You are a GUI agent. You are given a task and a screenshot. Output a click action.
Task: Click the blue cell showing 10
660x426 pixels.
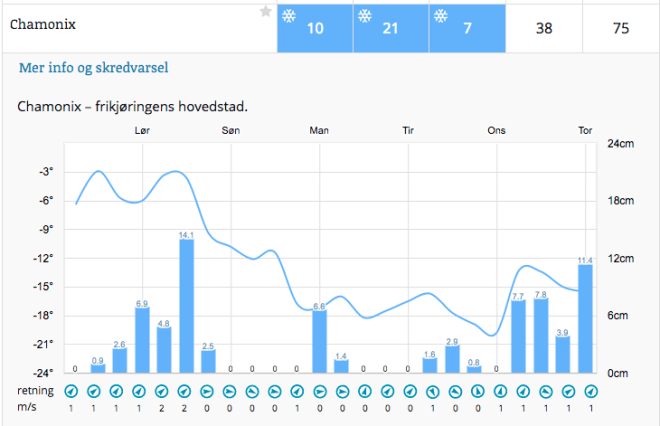click(x=315, y=28)
